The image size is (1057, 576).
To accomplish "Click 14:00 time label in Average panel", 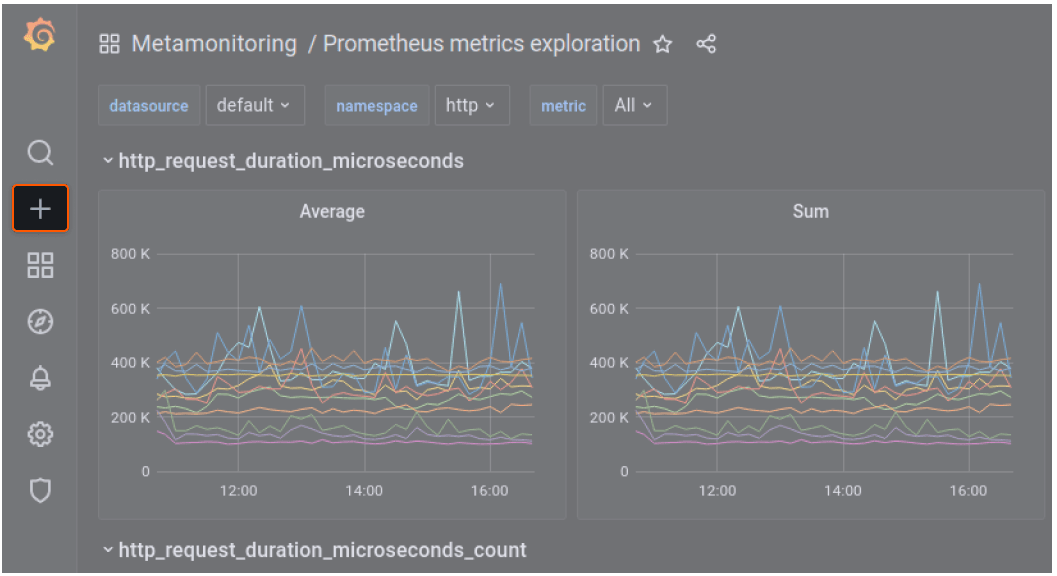I will 364,491.
